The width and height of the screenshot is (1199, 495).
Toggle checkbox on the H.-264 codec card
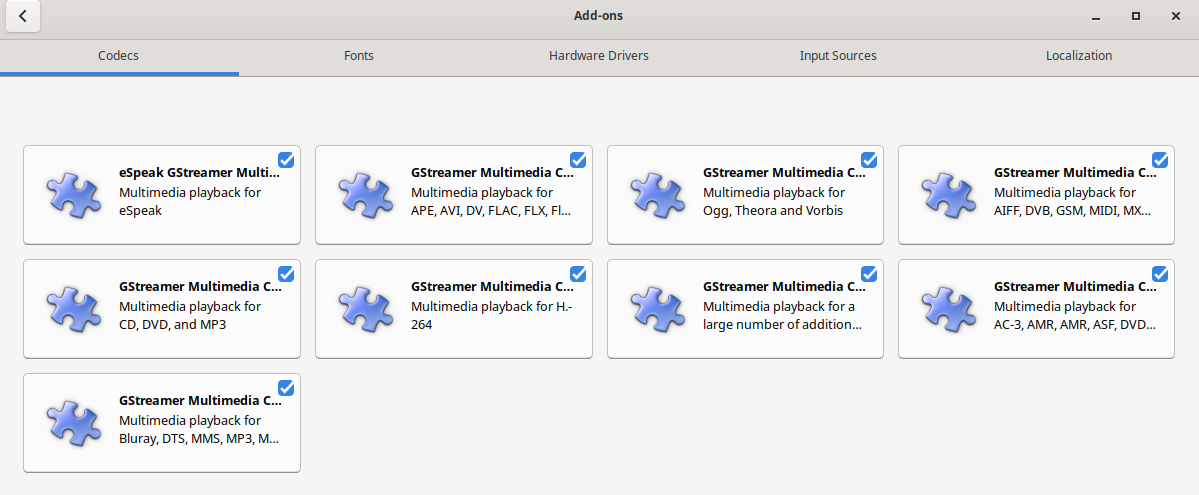click(x=578, y=273)
